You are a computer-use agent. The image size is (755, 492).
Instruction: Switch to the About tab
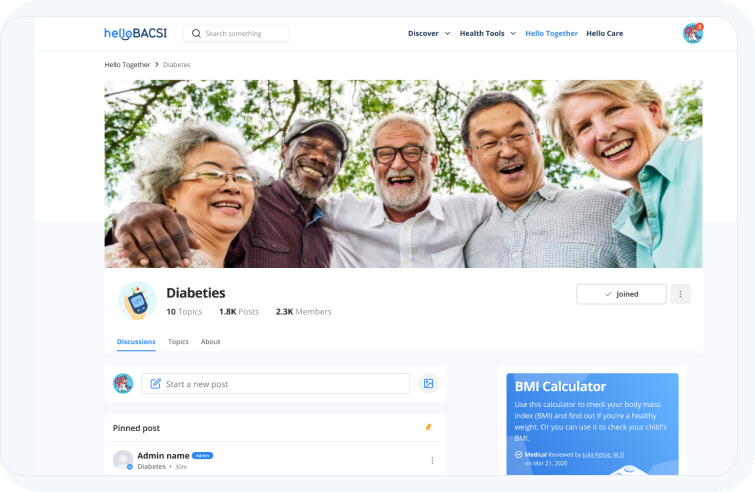pos(210,341)
